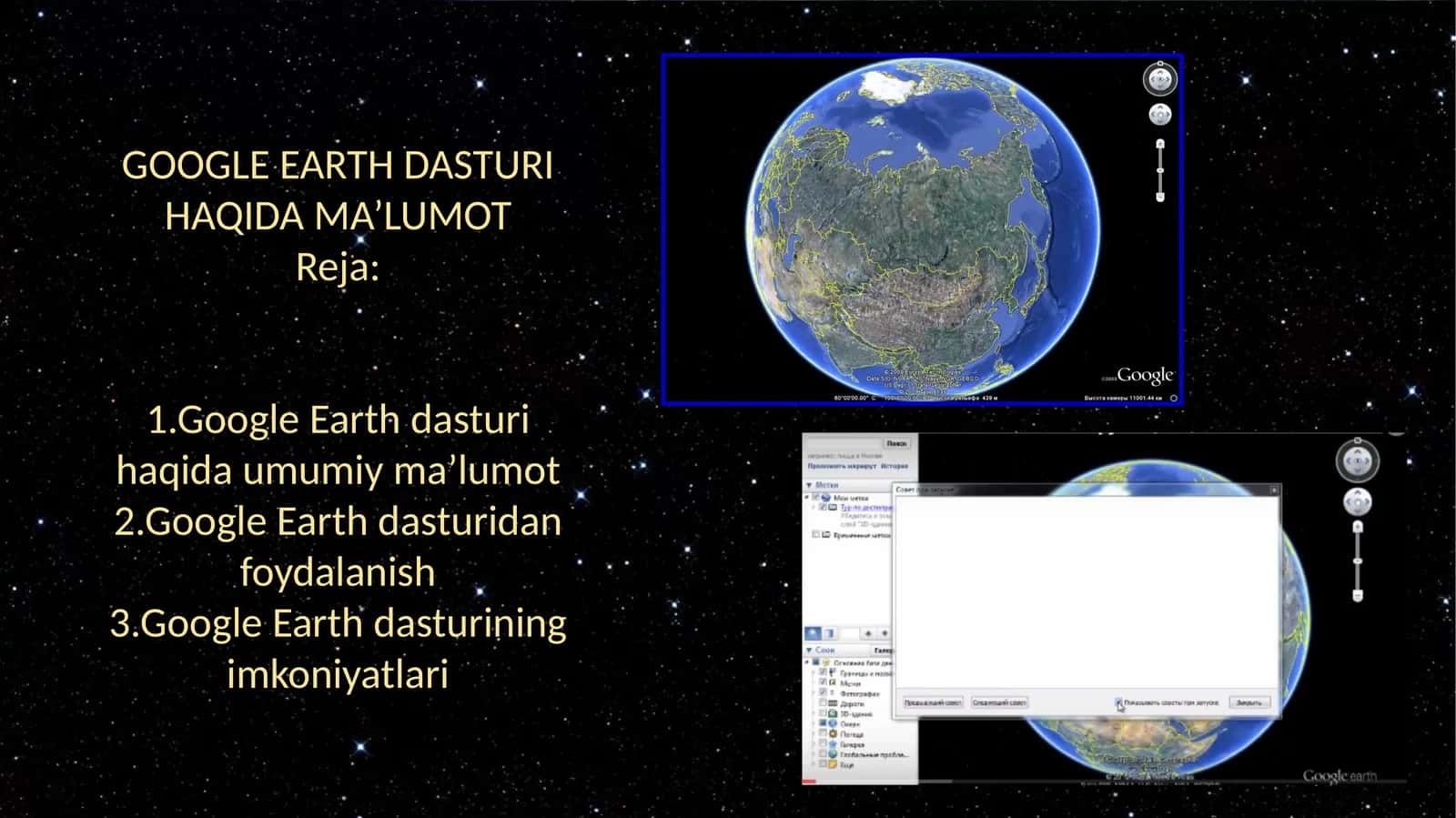This screenshot has width=1456, height=818.
Task: Click the 3D-здания layer building icon
Action: [833, 713]
